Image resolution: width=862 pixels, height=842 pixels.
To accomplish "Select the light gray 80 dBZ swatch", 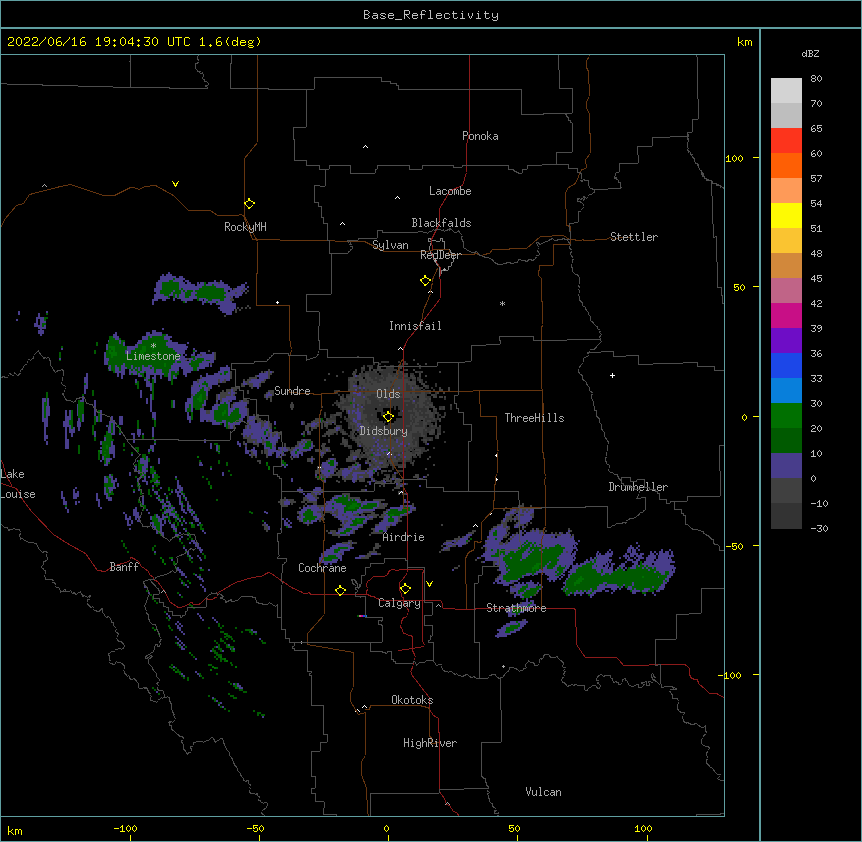I will (x=786, y=91).
